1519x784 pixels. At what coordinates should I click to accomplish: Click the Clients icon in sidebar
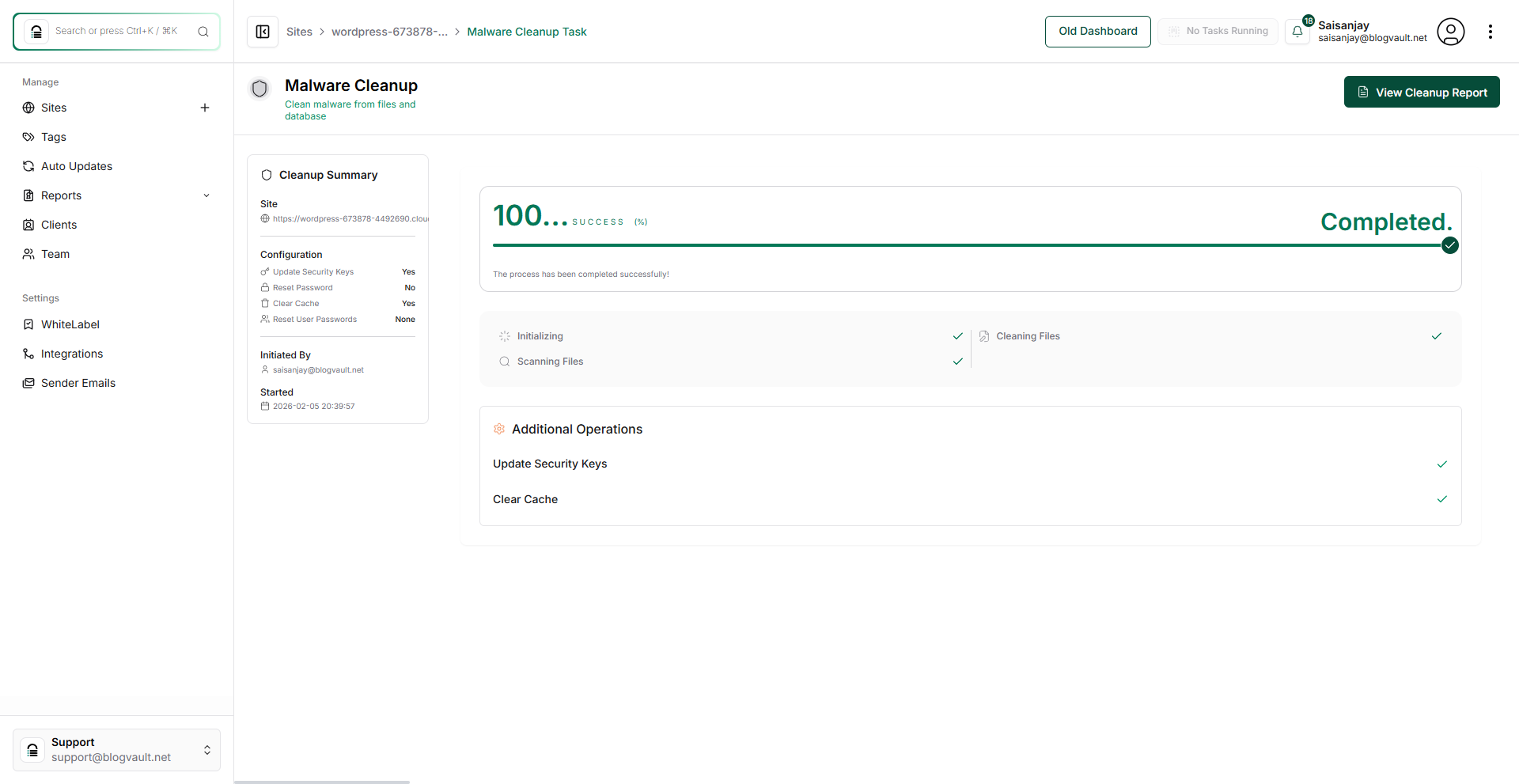(28, 225)
